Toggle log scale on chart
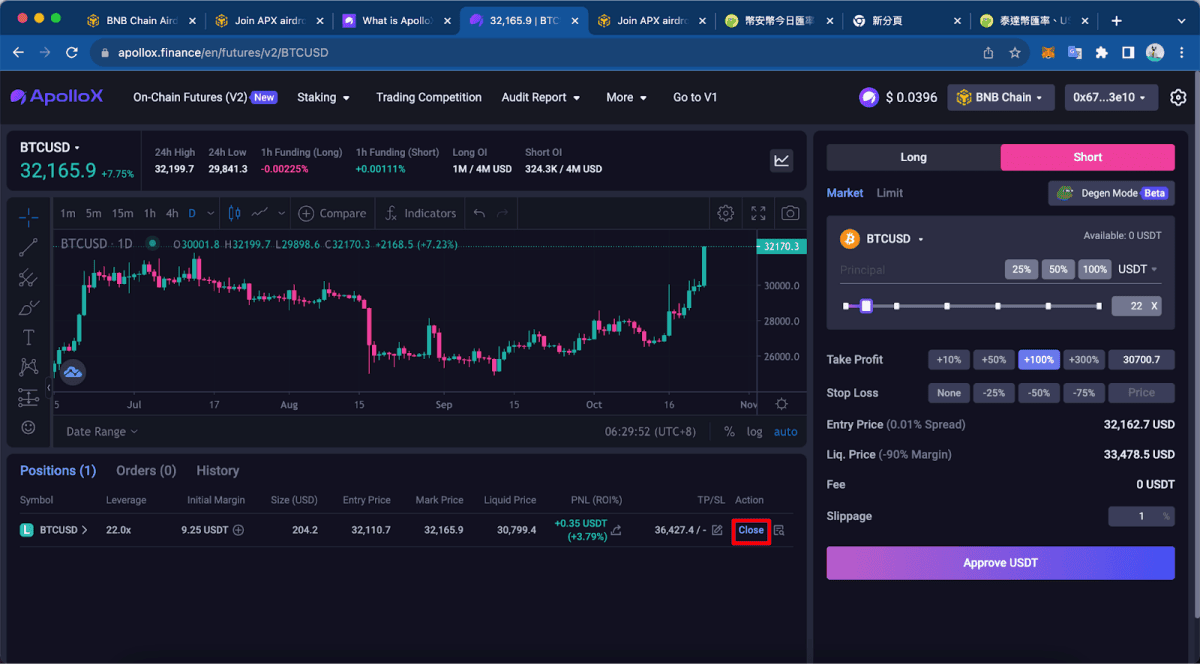This screenshot has height=664, width=1200. click(x=754, y=432)
